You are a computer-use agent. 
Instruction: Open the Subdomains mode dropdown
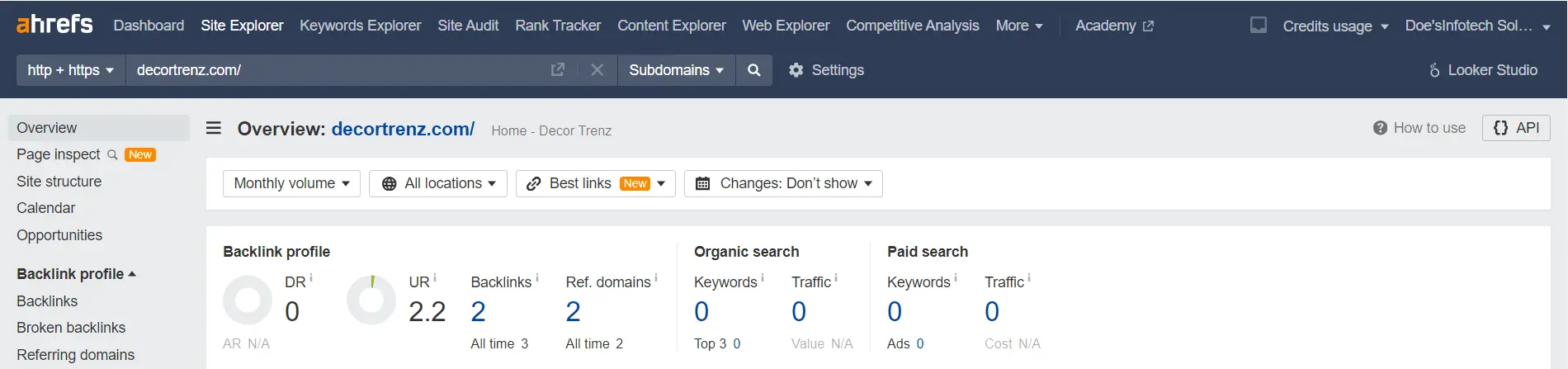[x=676, y=70]
